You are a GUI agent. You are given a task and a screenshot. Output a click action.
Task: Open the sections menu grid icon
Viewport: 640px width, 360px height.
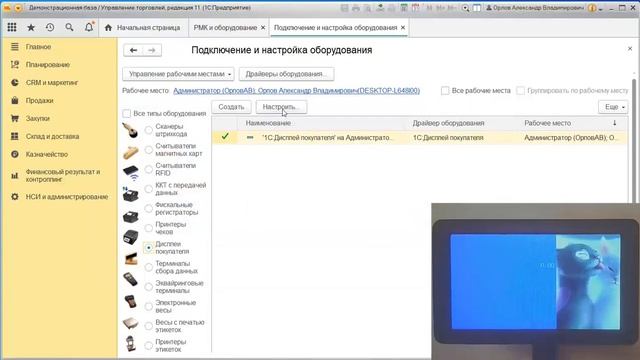coord(12,27)
